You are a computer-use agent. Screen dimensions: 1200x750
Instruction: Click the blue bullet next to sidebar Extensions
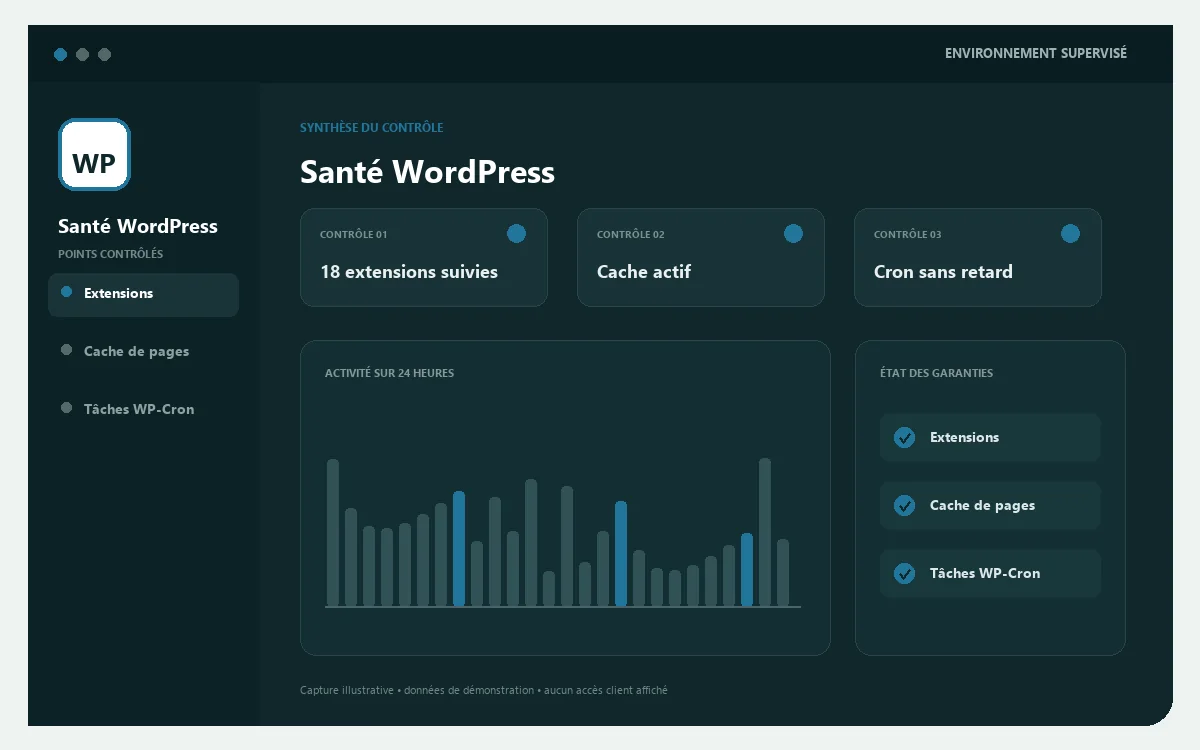click(x=67, y=292)
